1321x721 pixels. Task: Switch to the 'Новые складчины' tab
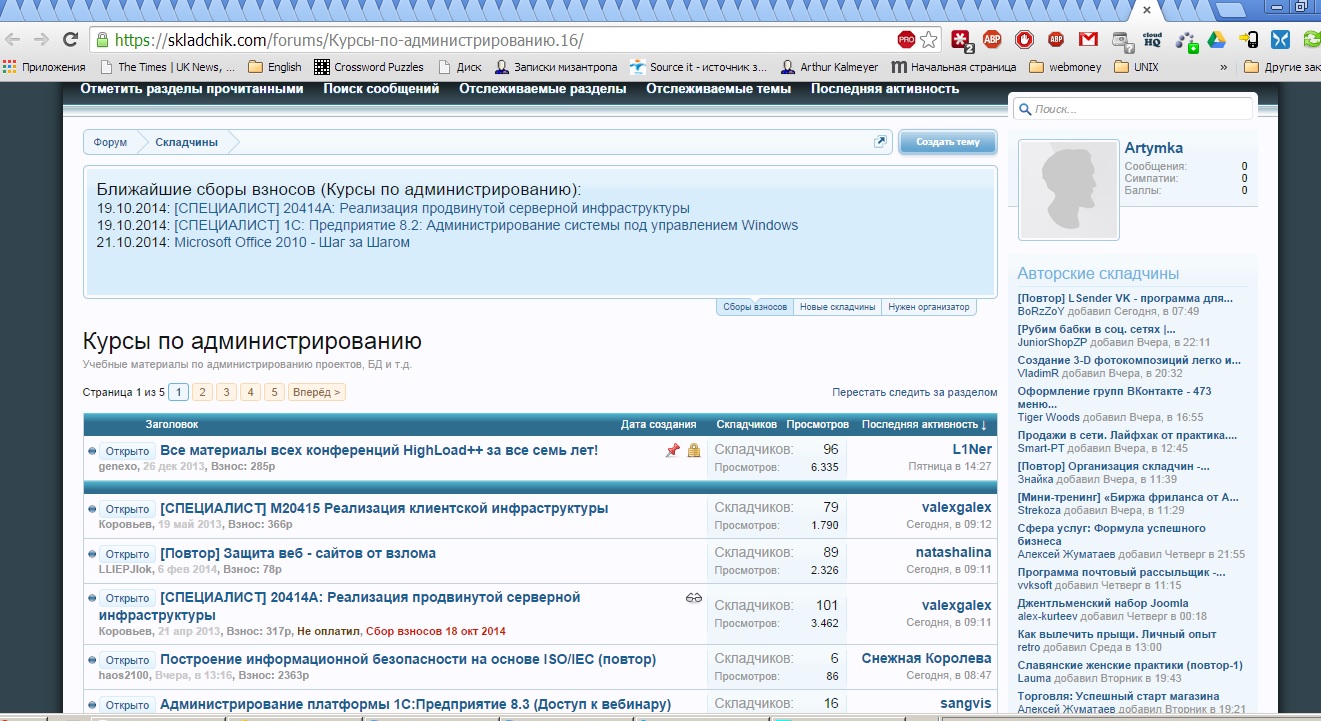coord(837,307)
